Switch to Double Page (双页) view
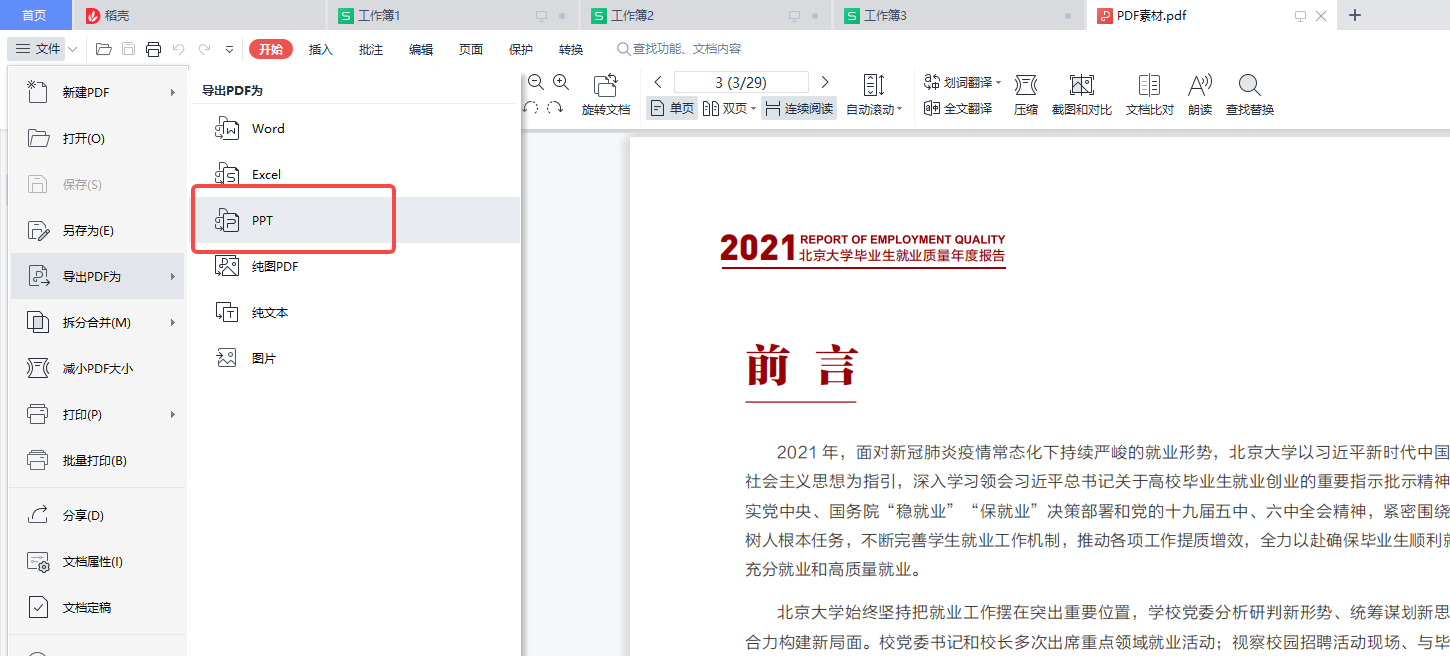This screenshot has width=1450, height=656. [x=727, y=109]
